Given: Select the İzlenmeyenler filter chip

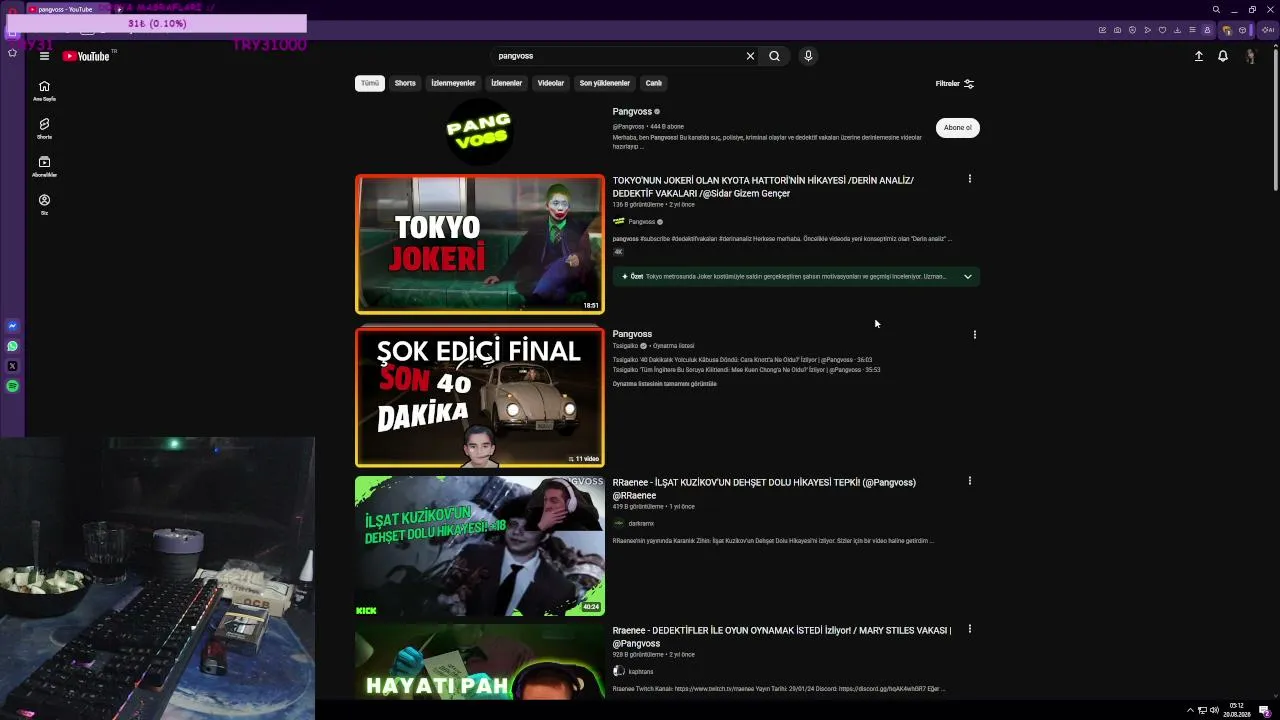Looking at the screenshot, I should [453, 83].
